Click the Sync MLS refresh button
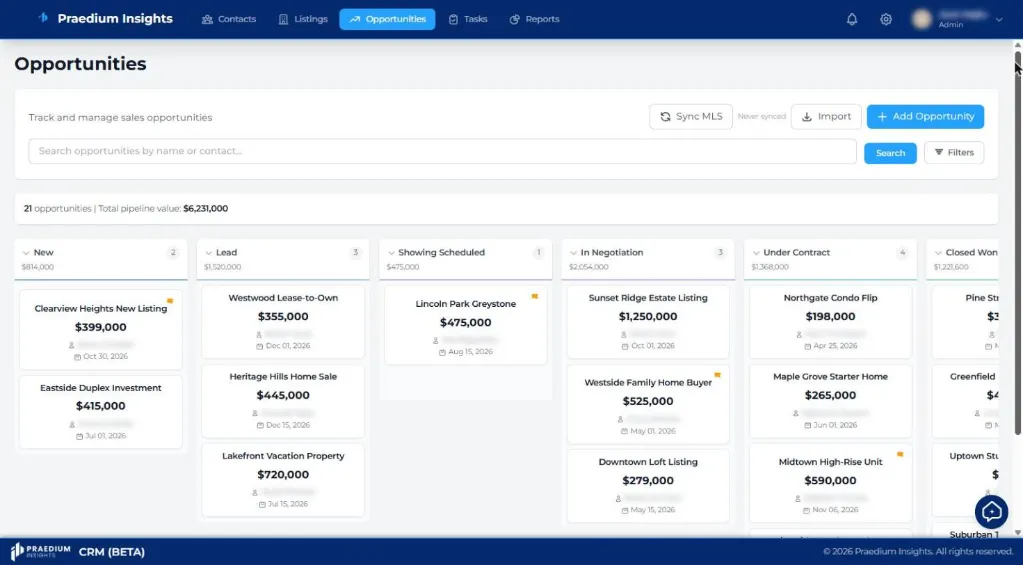Image resolution: width=1023 pixels, height=565 pixels. click(x=691, y=117)
